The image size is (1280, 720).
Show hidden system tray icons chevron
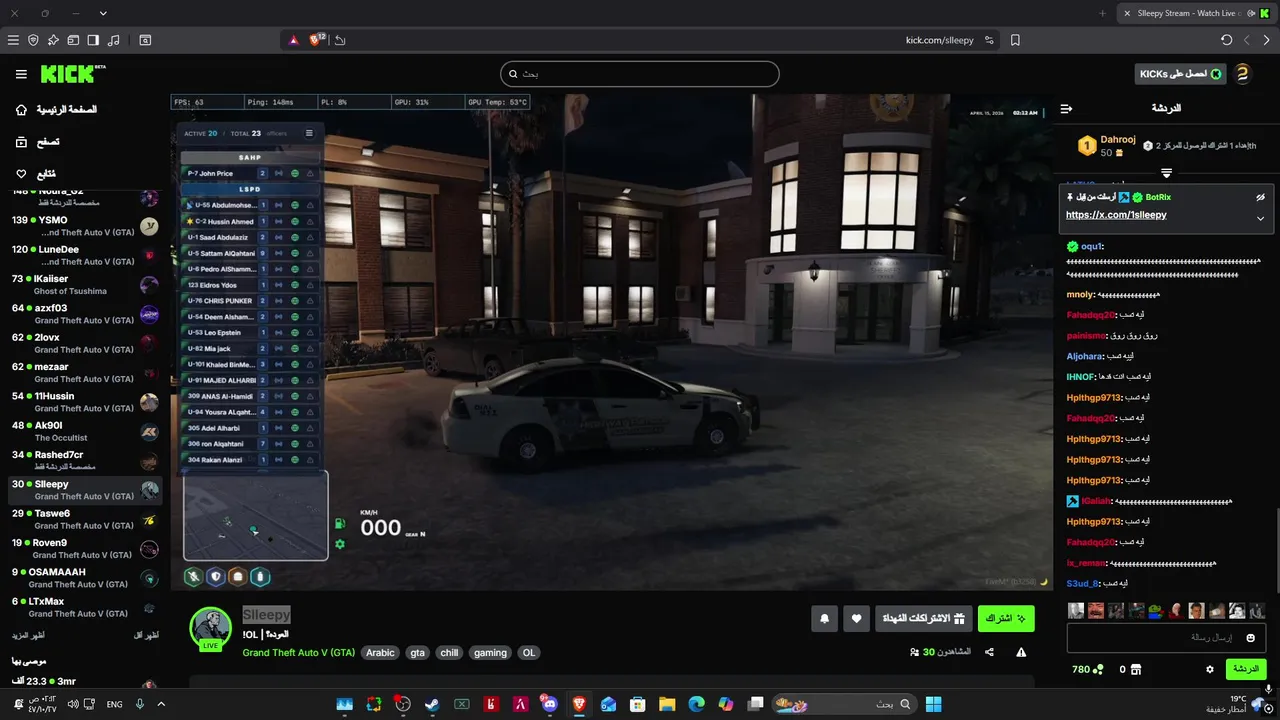[x=162, y=704]
